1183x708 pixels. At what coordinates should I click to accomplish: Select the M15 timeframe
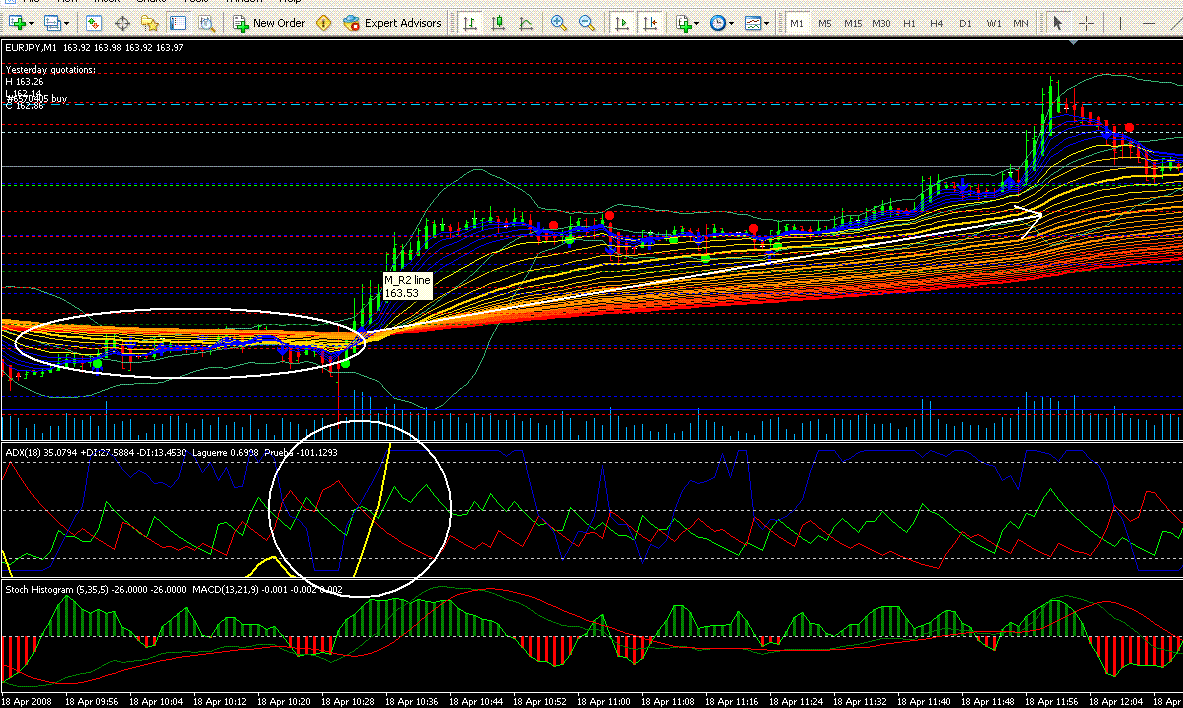coord(853,23)
